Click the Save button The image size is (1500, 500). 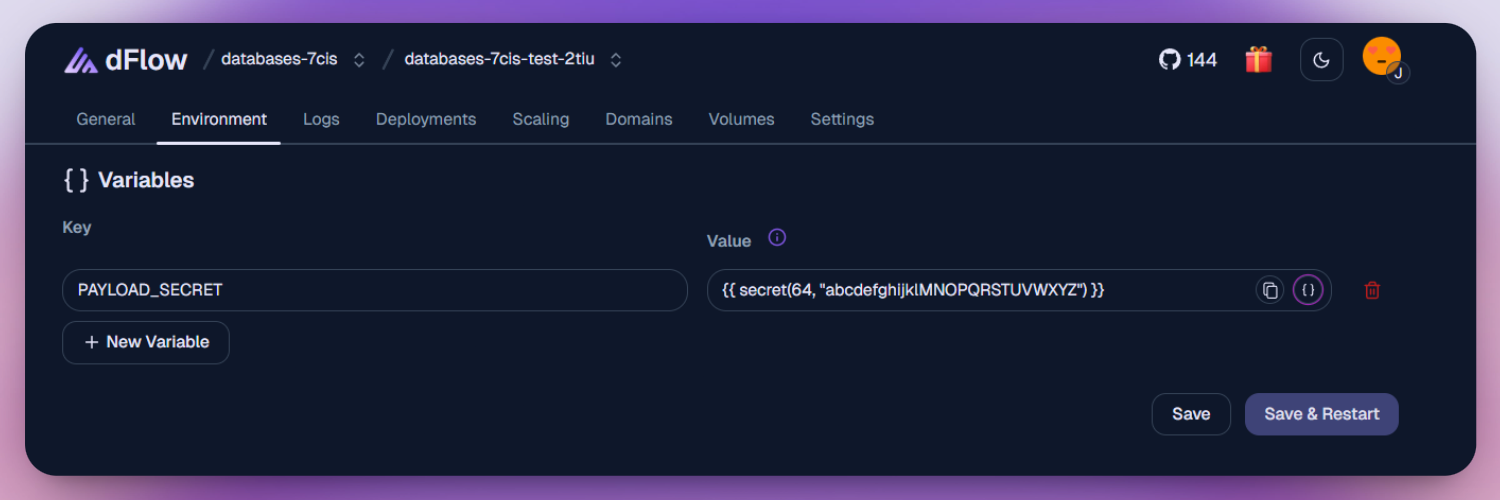coord(1191,414)
